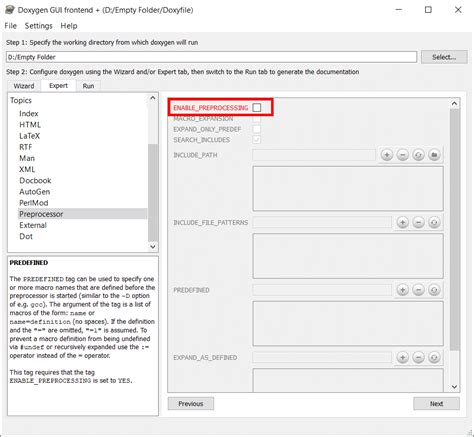Screen dimensions: 474x437
Task: Click the settings panel scrollbar thumb
Action: [454, 229]
